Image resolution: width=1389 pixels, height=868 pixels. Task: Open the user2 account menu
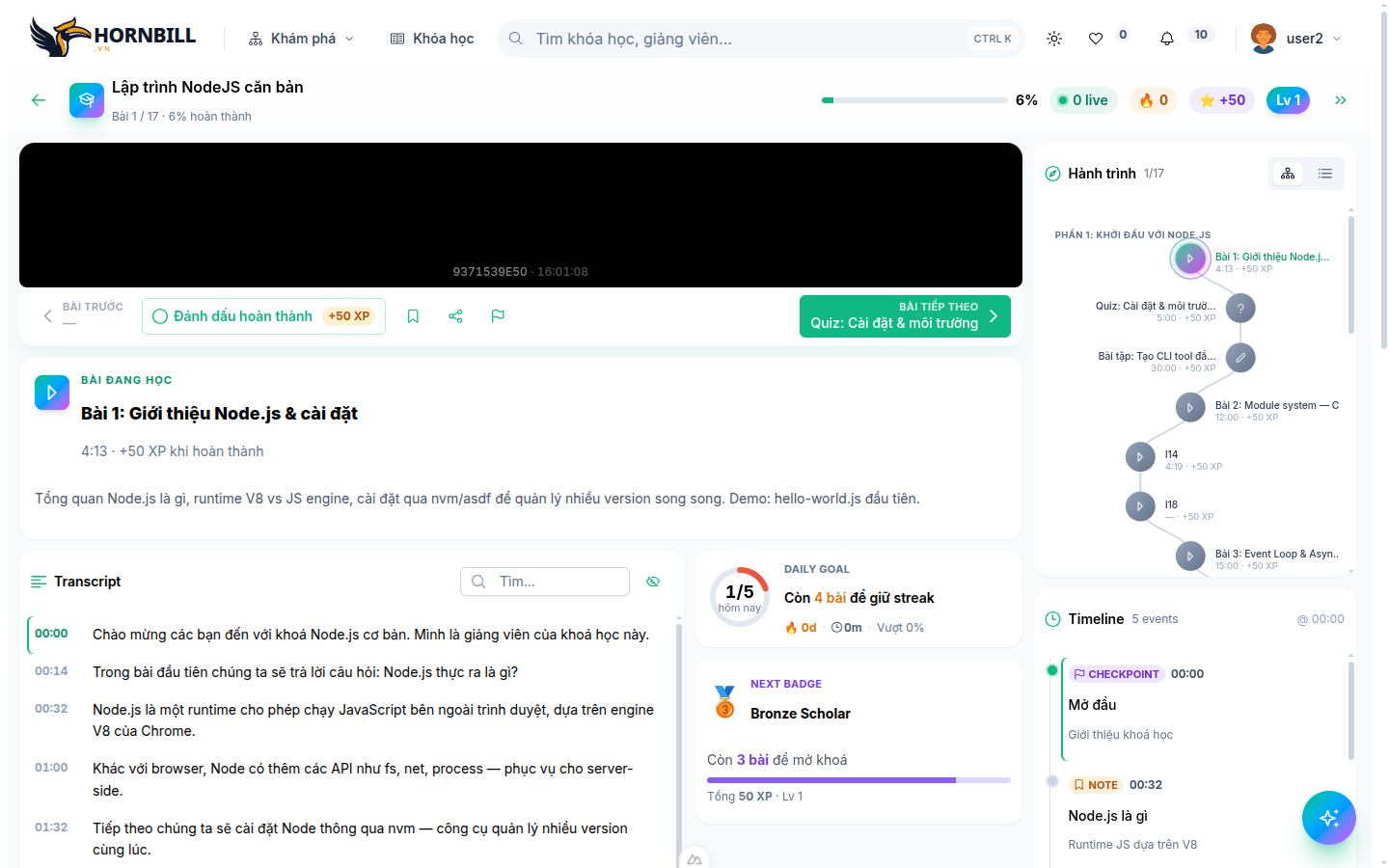[x=1296, y=39]
